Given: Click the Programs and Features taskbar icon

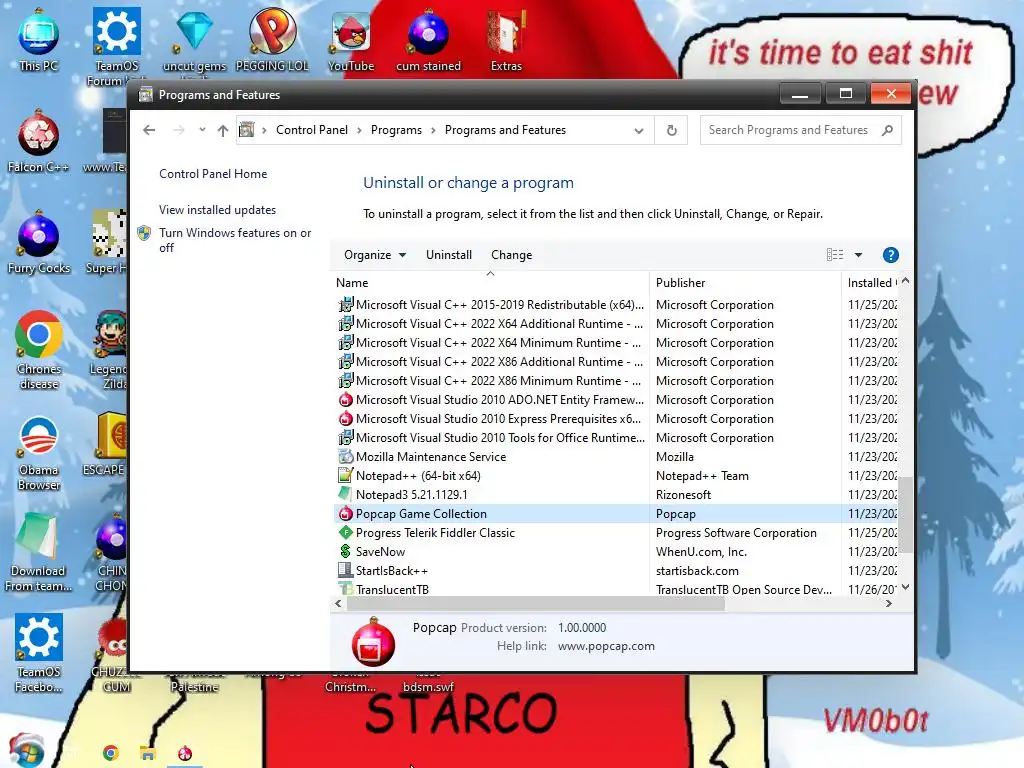Looking at the screenshot, I should [x=185, y=753].
